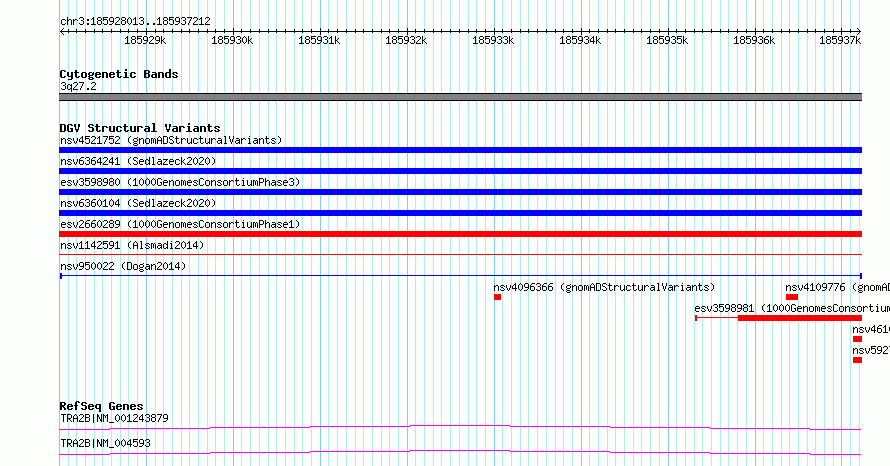Image resolution: width=890 pixels, height=466 pixels.
Task: Click the esv2660289 1000GenomesConsortiumPhase1 label
Action: pyautogui.click(x=180, y=224)
